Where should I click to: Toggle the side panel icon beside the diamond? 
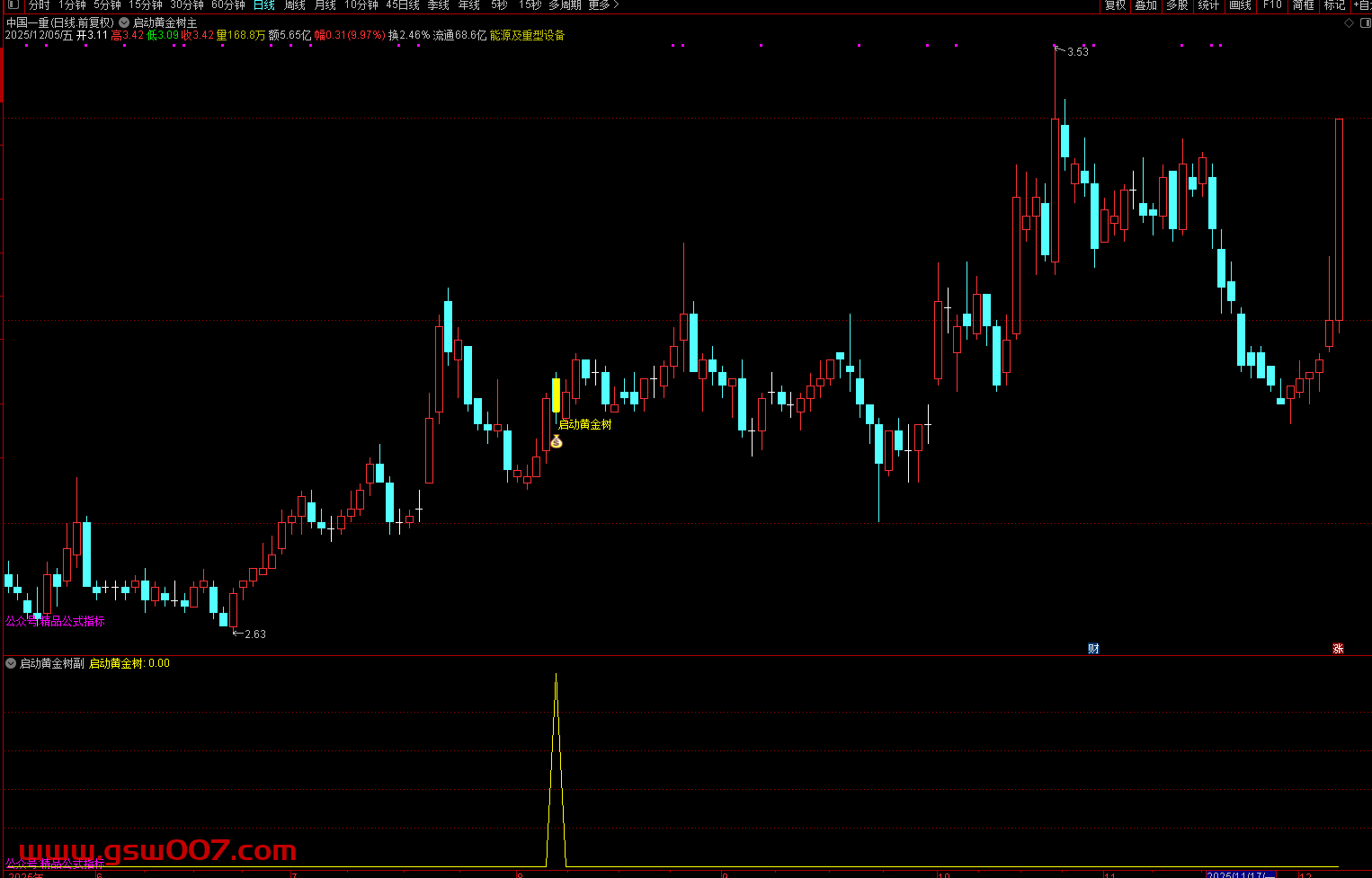(1363, 22)
